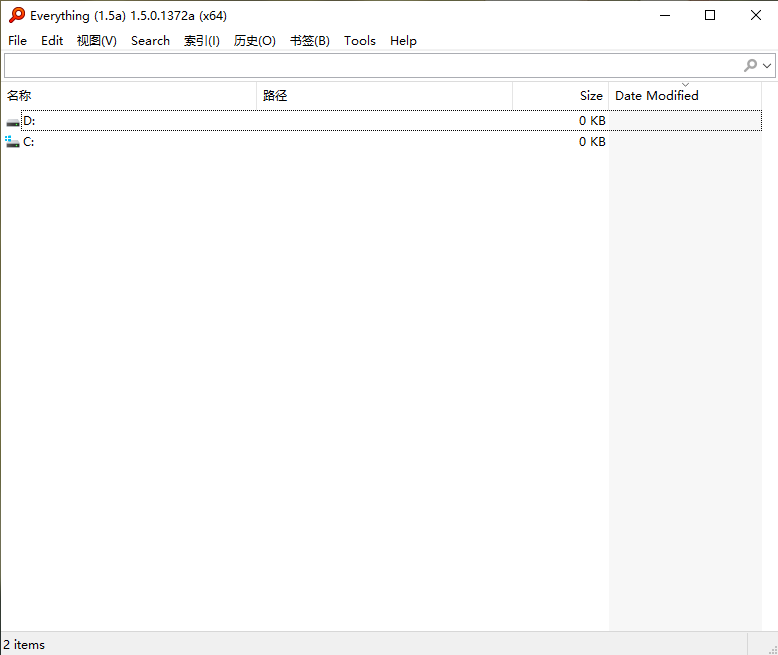Open the 历史(O) menu
This screenshot has width=778, height=655.
pos(255,41)
